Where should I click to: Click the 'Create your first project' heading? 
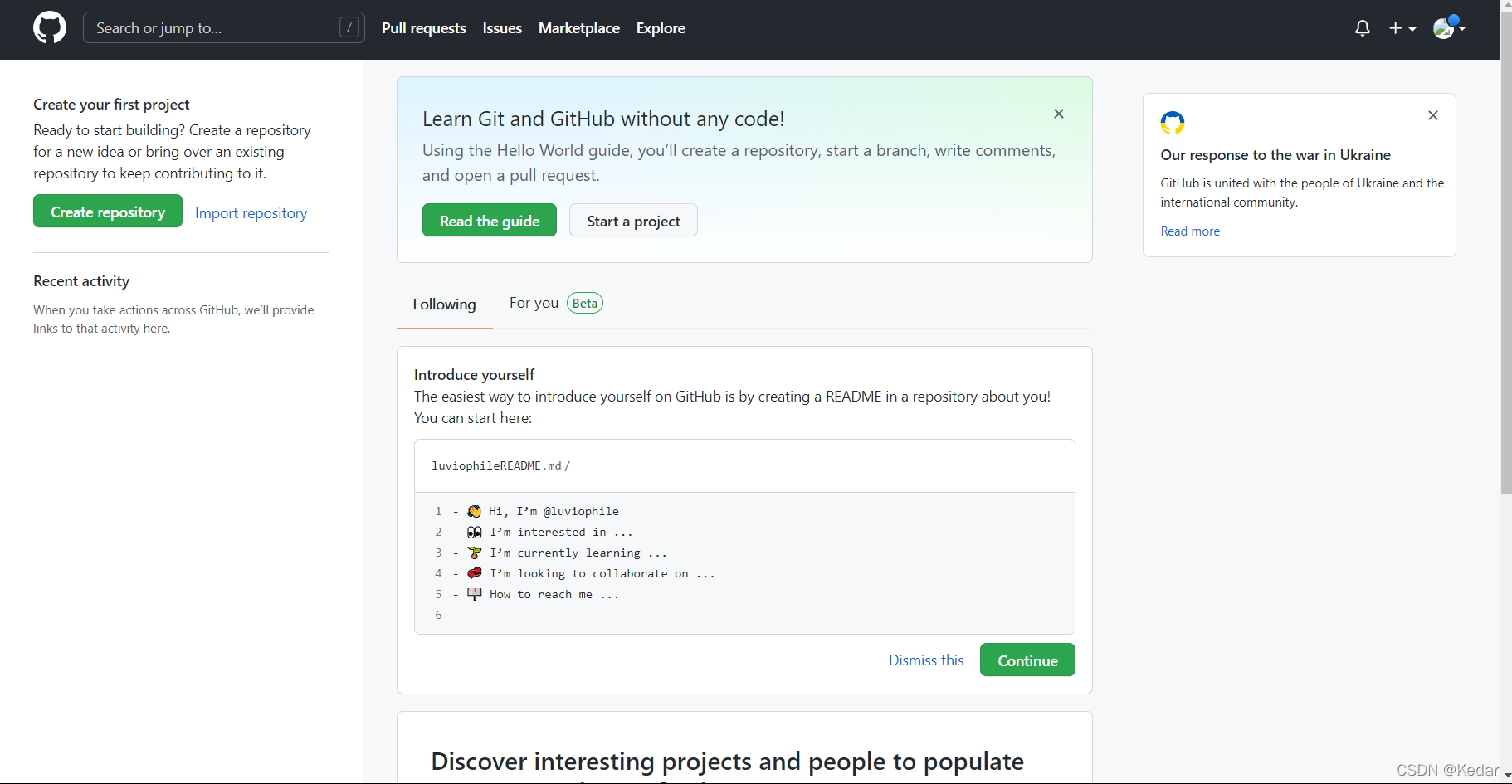coord(111,105)
